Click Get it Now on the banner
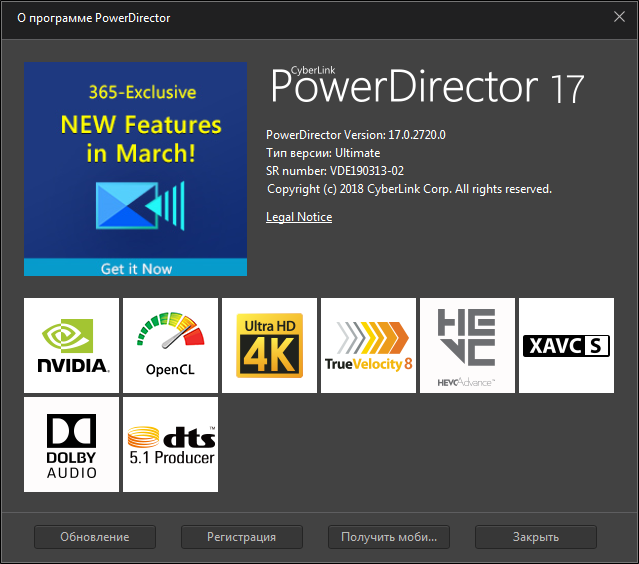Screen dimensions: 639x564 point(135,268)
